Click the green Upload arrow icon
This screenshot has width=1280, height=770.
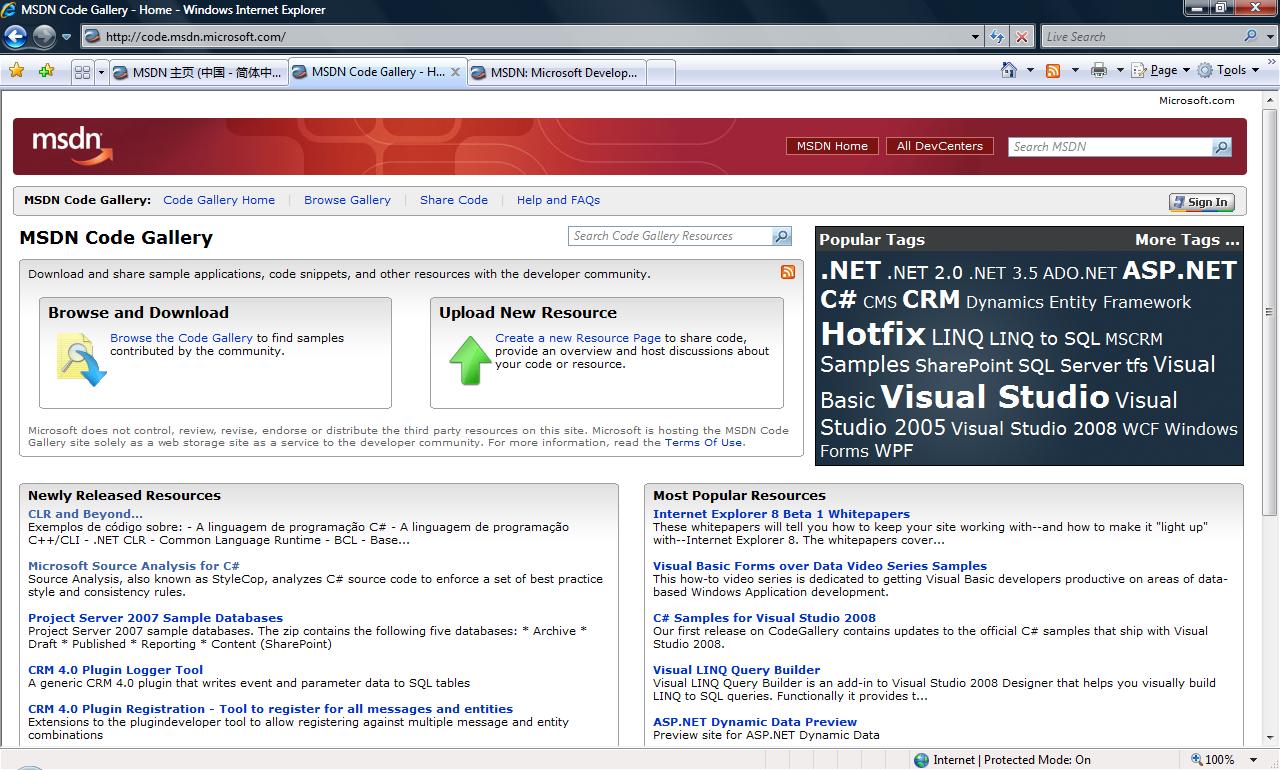point(470,360)
